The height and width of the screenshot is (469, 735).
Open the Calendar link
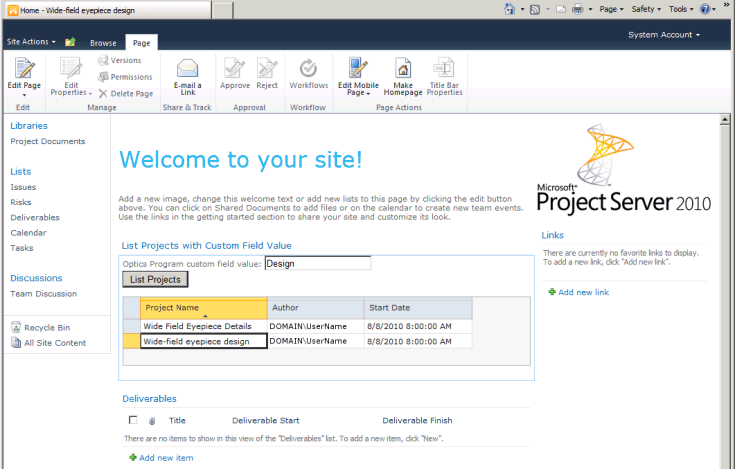[29, 232]
